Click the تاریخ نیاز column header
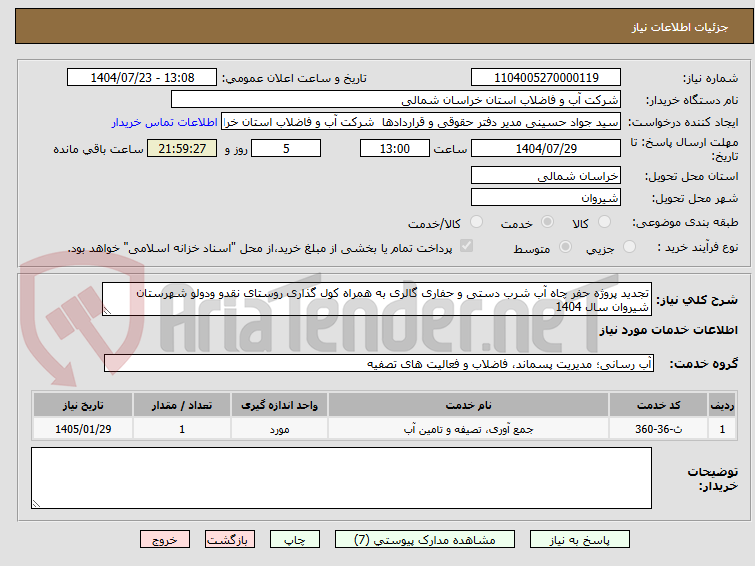This screenshot has width=755, height=566. pyautogui.click(x=83, y=405)
